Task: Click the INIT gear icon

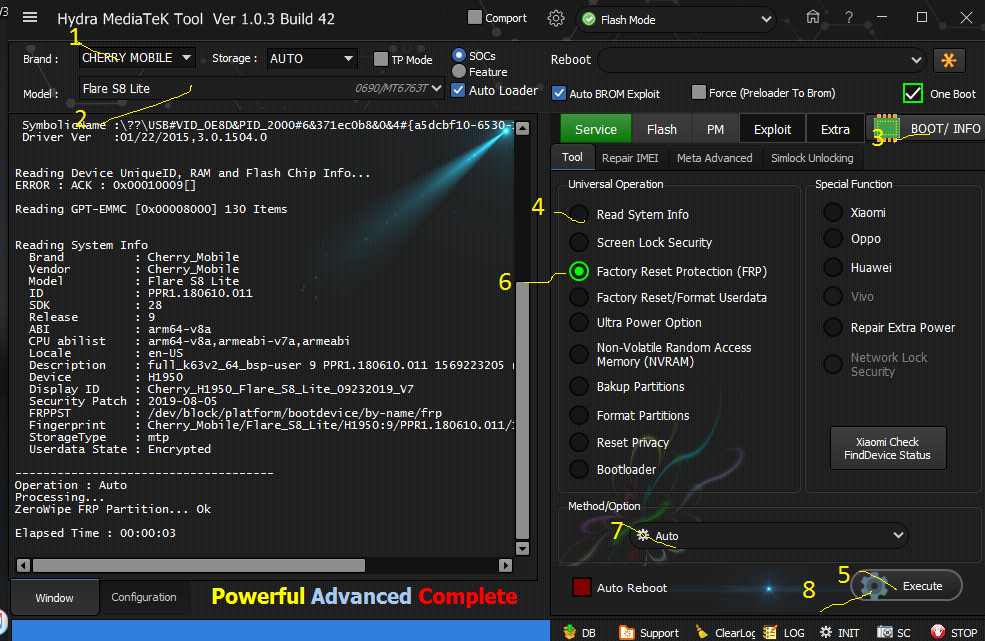Action: coord(825,632)
